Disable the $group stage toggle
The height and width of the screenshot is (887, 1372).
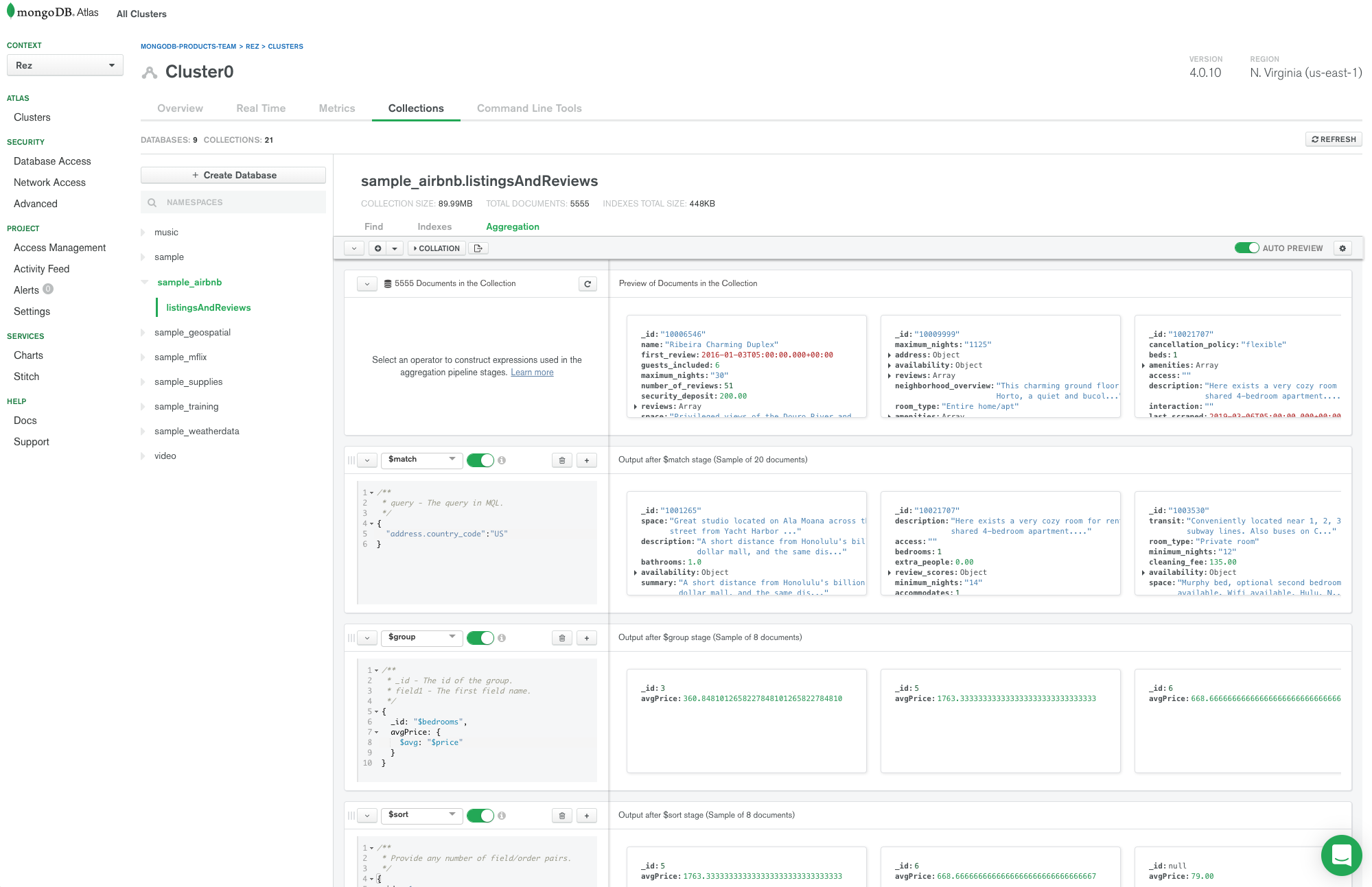(480, 638)
